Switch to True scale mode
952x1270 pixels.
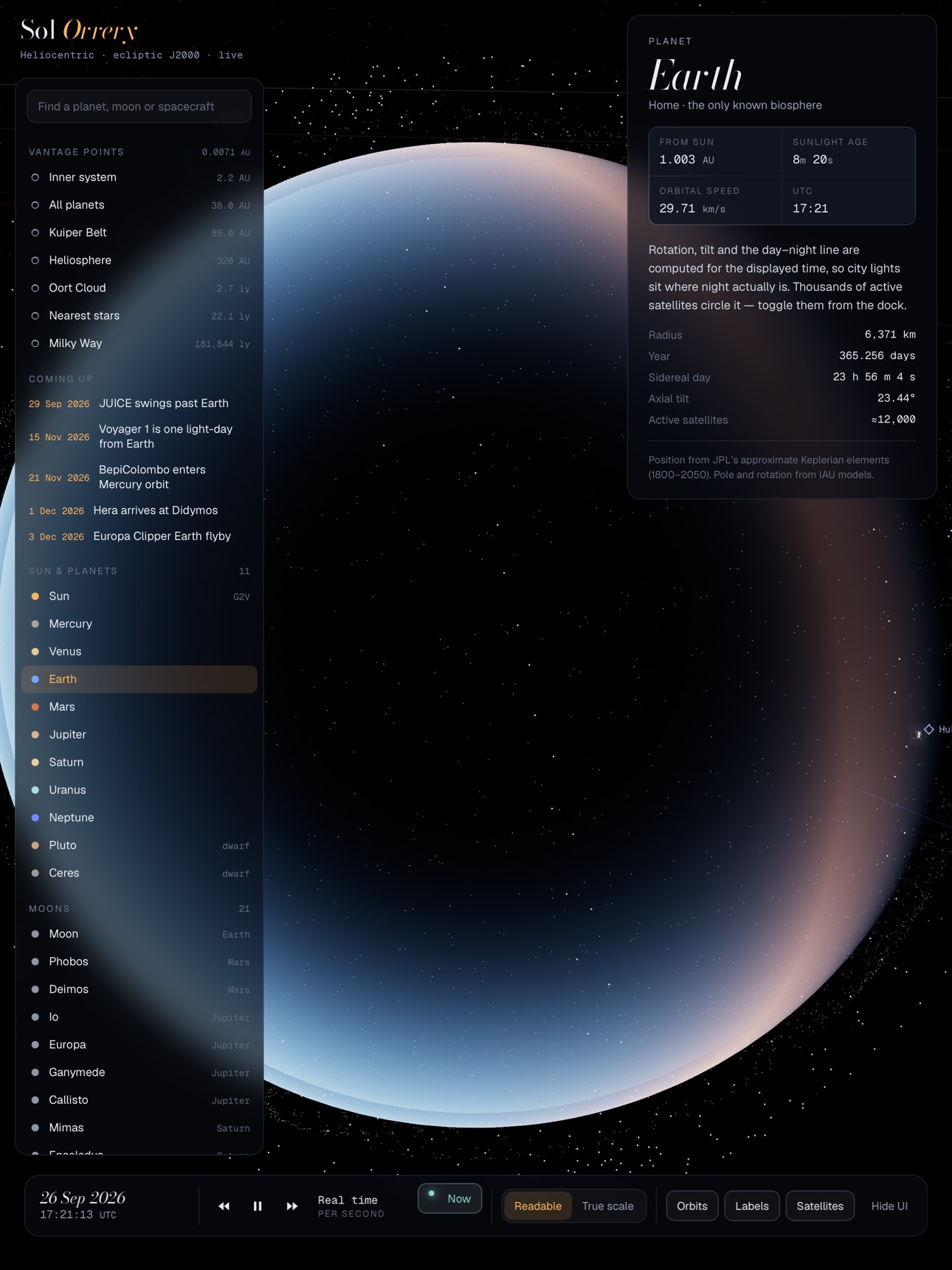click(x=607, y=1206)
